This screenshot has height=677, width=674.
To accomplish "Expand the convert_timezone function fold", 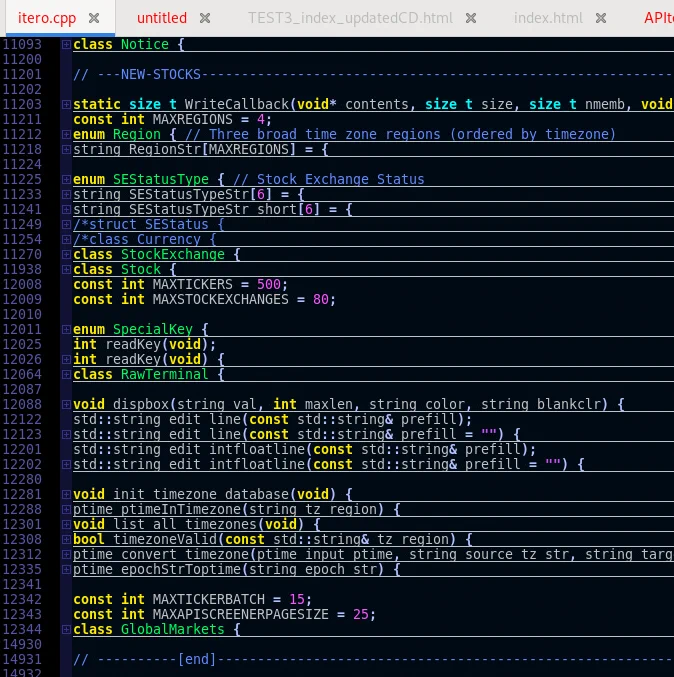I will [66, 554].
